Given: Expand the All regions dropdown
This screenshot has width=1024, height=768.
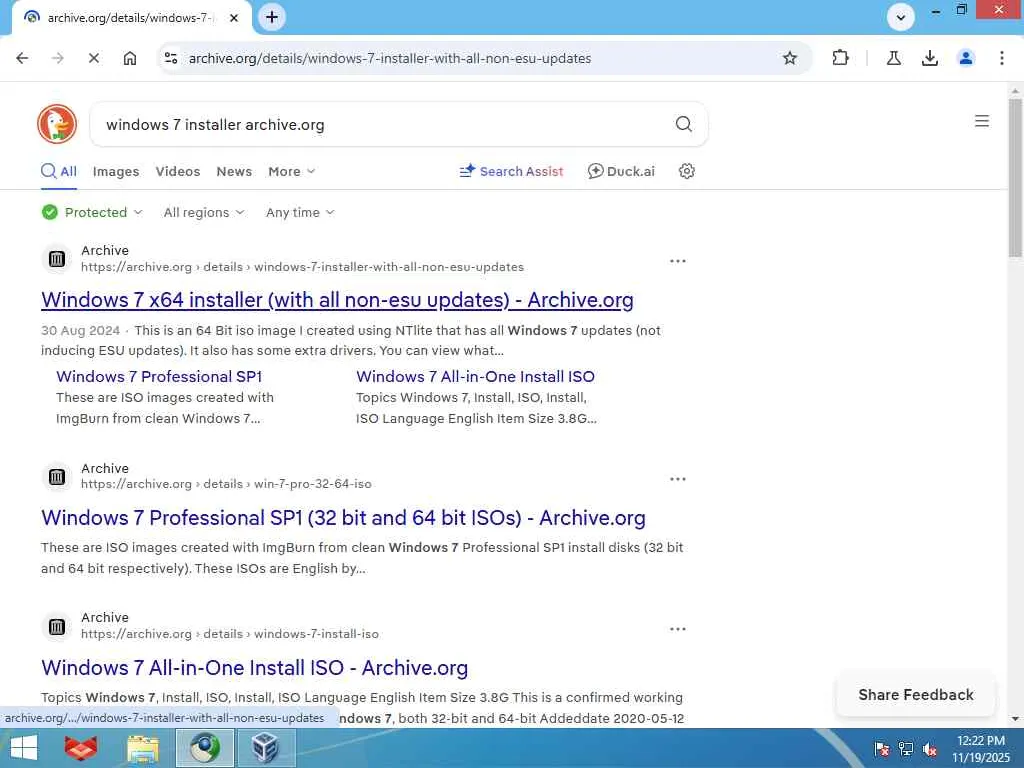Looking at the screenshot, I should tap(204, 212).
